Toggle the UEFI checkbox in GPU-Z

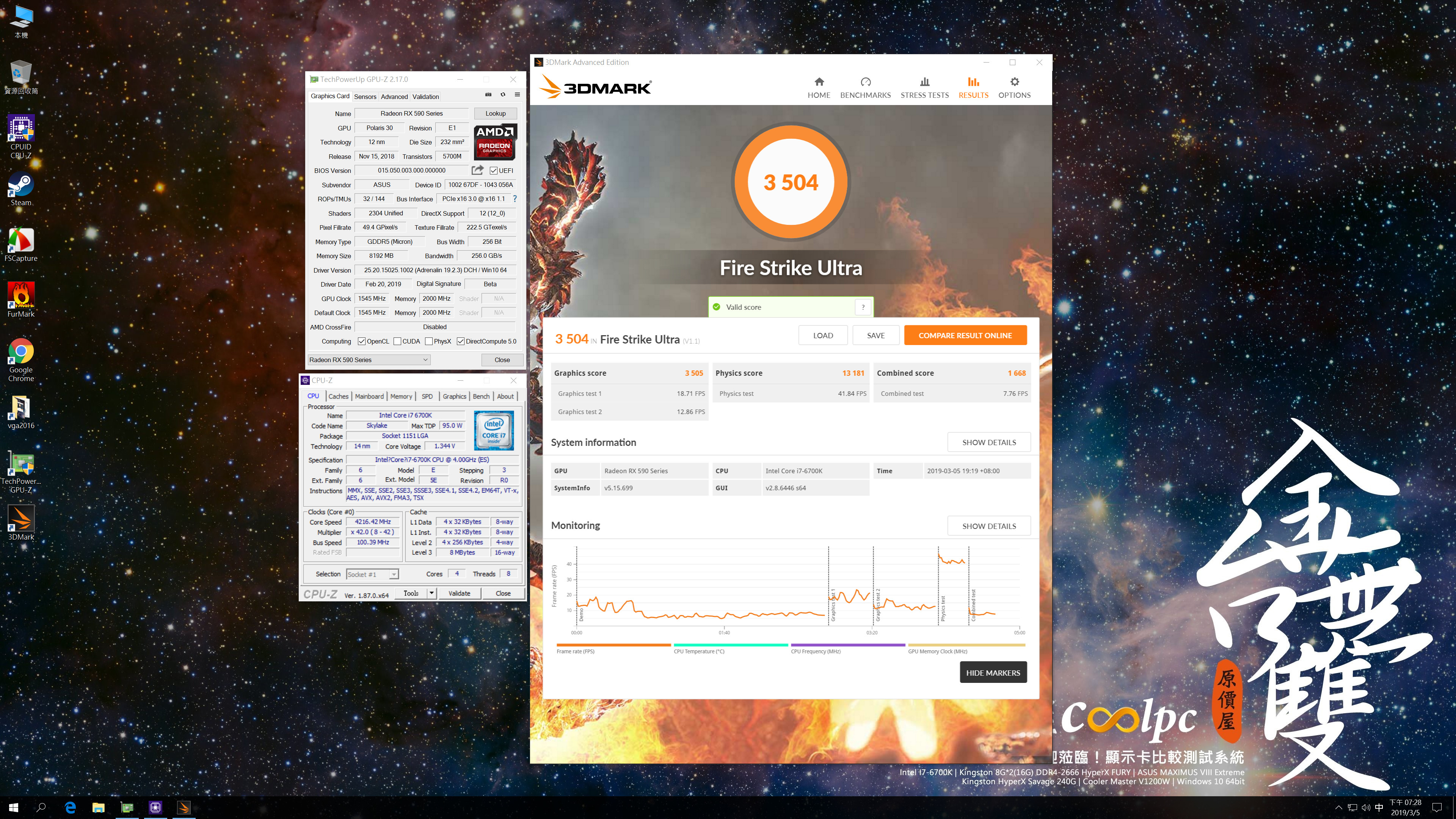[493, 171]
